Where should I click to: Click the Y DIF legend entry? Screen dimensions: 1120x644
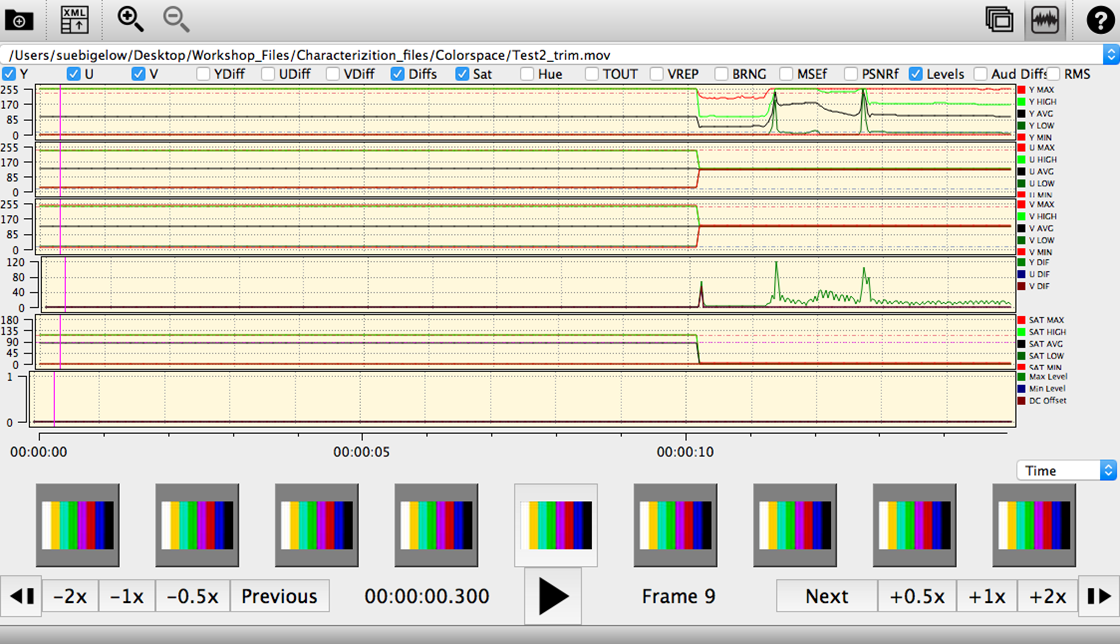[x=1034, y=262]
